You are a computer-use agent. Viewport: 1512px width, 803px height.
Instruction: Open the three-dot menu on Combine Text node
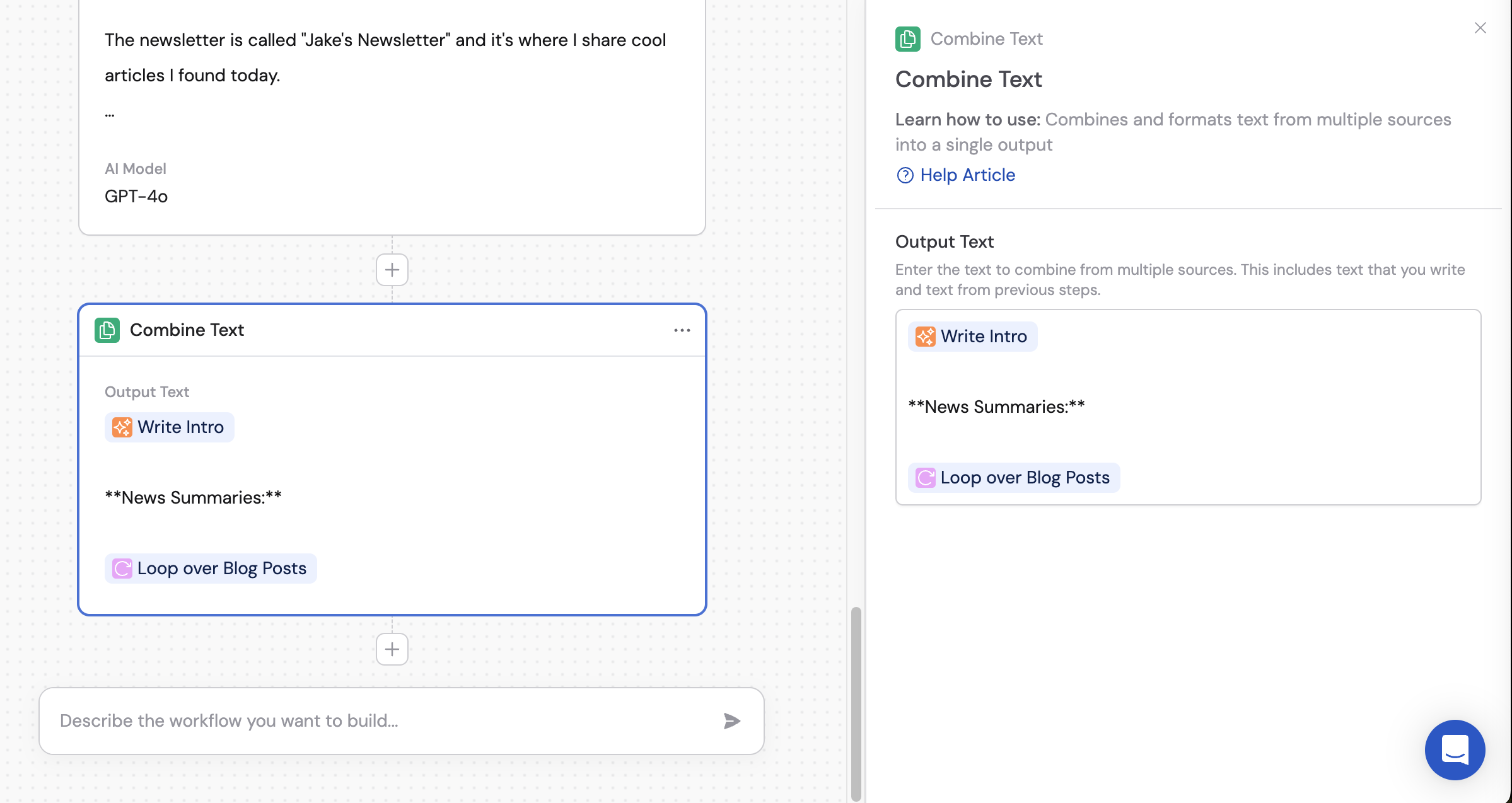[682, 330]
